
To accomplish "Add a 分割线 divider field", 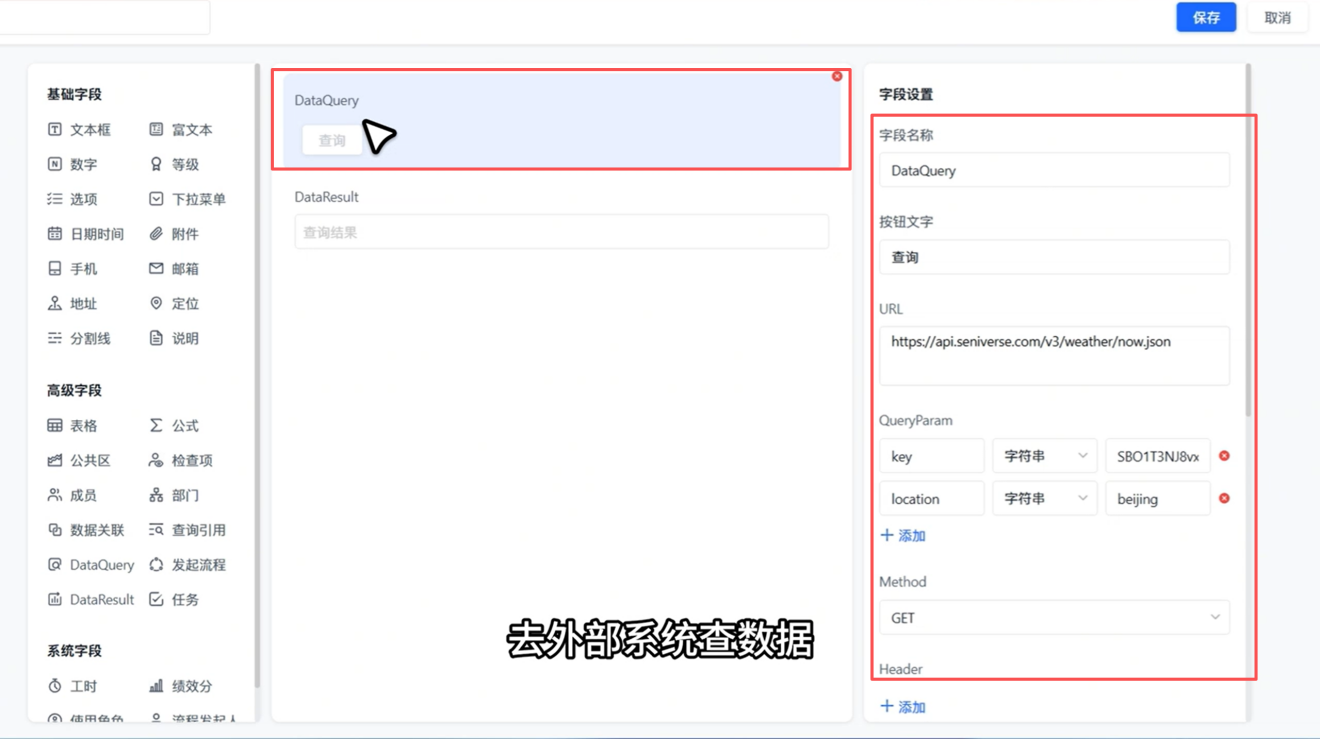I will (79, 339).
